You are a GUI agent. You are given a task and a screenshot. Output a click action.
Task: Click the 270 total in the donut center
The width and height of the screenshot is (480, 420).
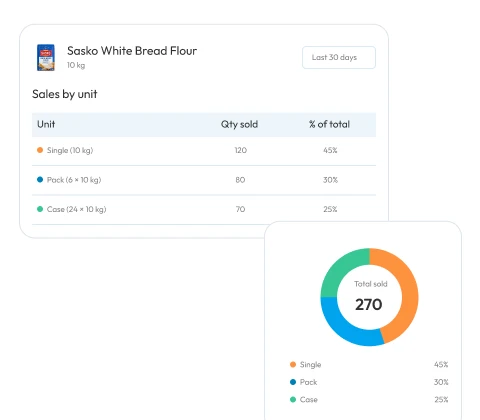tap(369, 304)
